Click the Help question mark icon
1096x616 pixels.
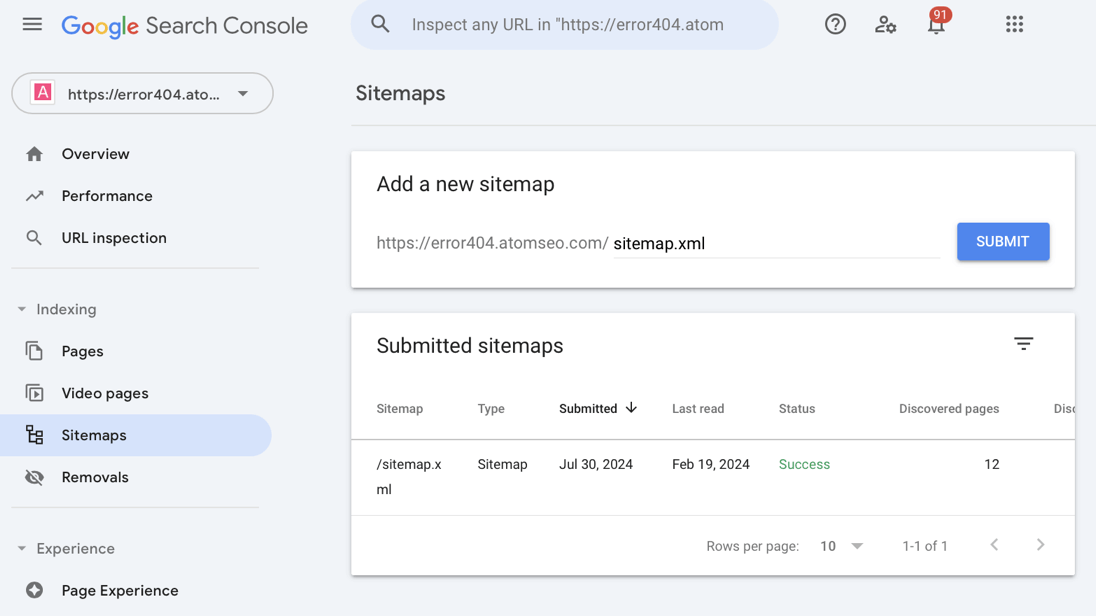click(835, 24)
